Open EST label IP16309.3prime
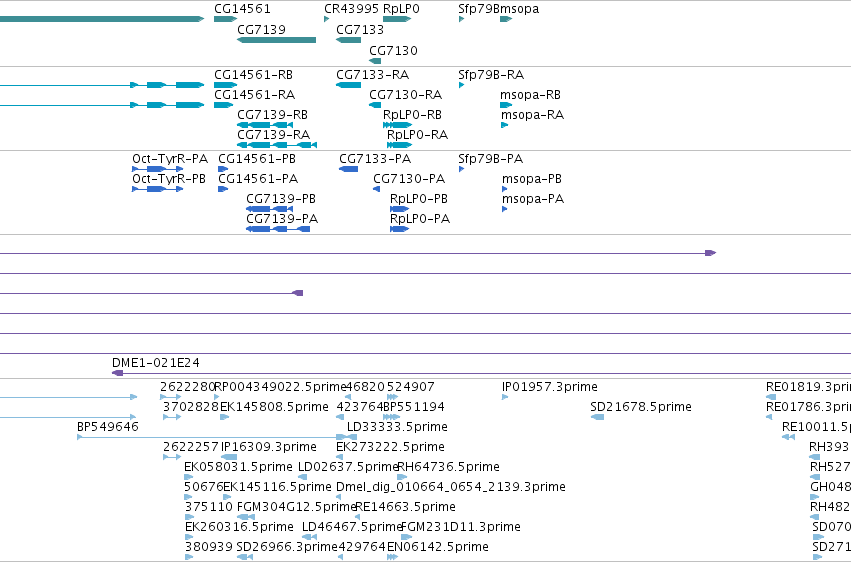851x562 pixels. tap(269, 447)
